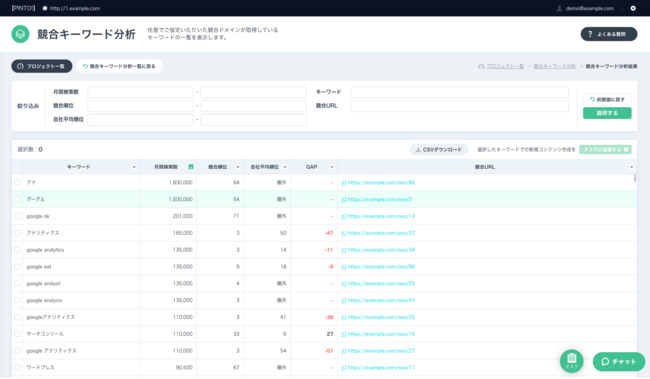Open the floating task clipboard button
The height and width of the screenshot is (379, 650).
coord(572,361)
